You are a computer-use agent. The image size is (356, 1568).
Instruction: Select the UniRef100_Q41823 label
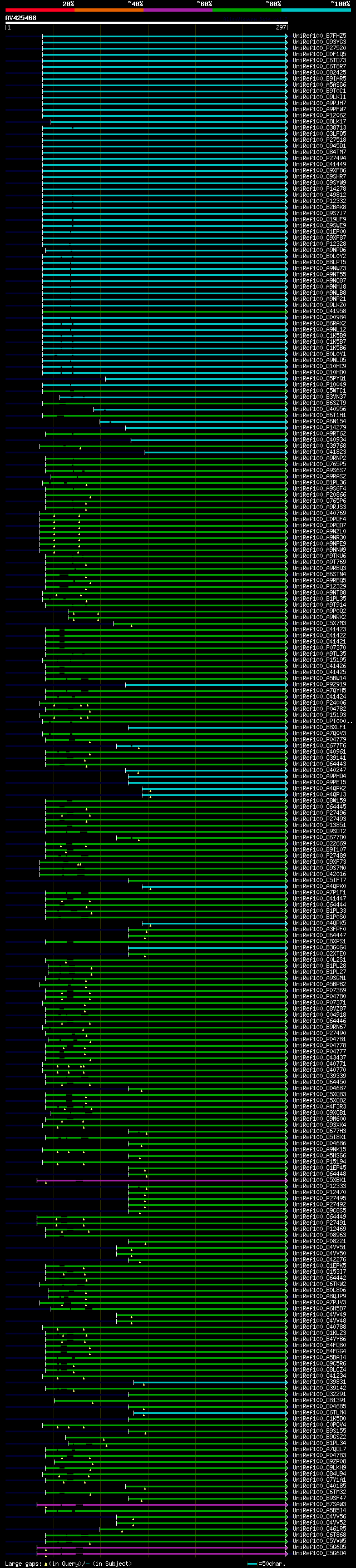(x=319, y=452)
